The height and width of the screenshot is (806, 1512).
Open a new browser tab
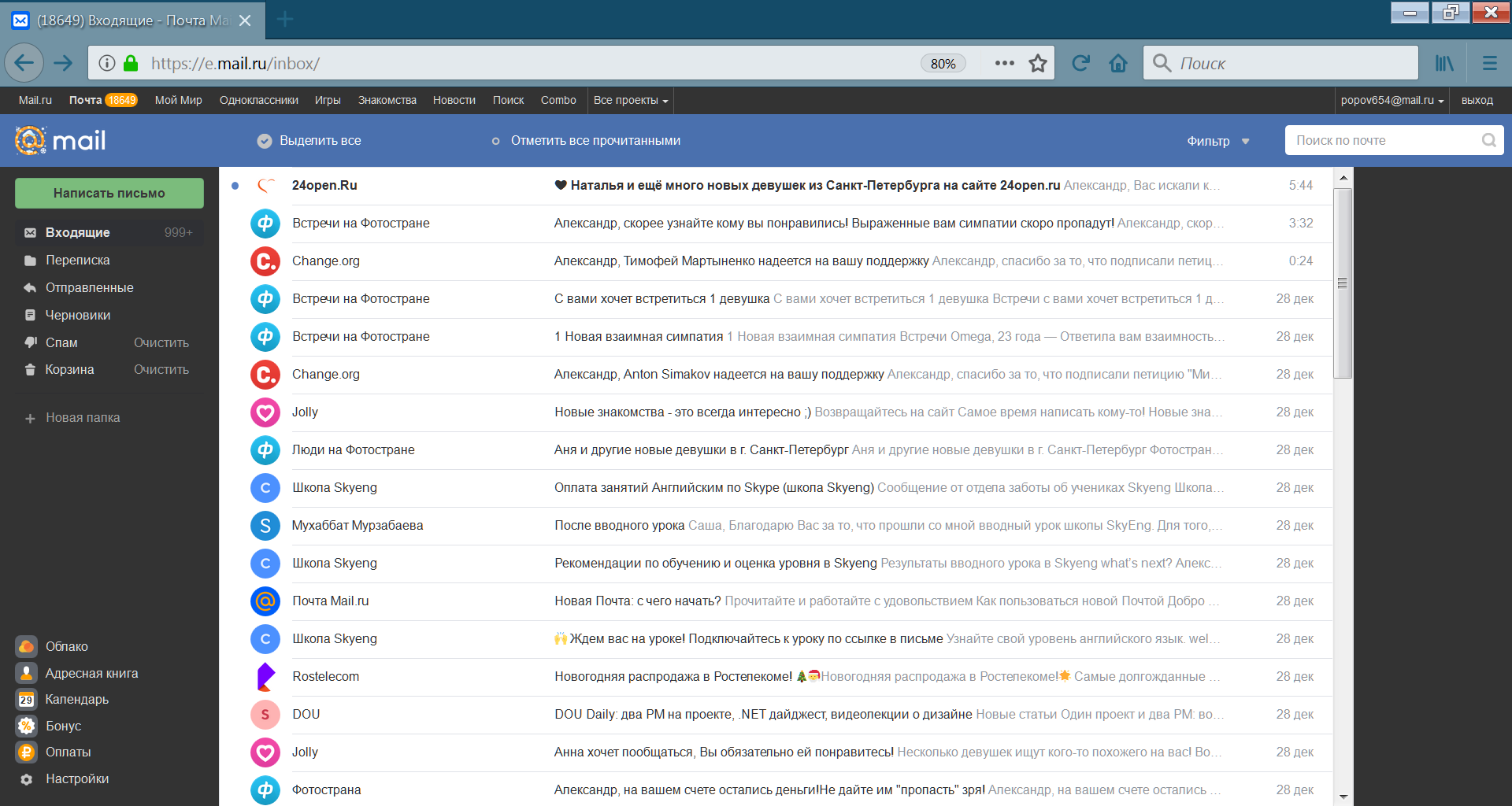[285, 20]
